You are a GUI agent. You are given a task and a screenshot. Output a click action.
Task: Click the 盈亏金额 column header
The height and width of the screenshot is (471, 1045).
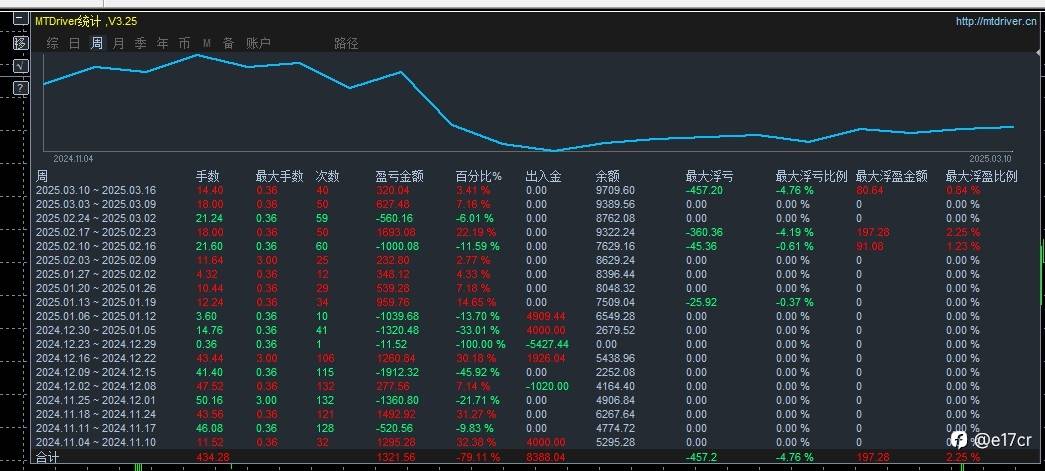399,176
